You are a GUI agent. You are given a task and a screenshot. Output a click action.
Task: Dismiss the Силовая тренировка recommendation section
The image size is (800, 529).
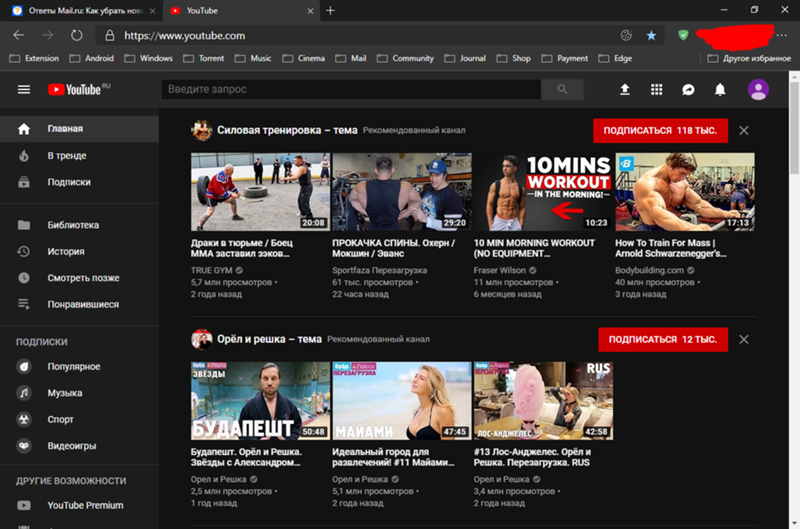click(x=744, y=131)
